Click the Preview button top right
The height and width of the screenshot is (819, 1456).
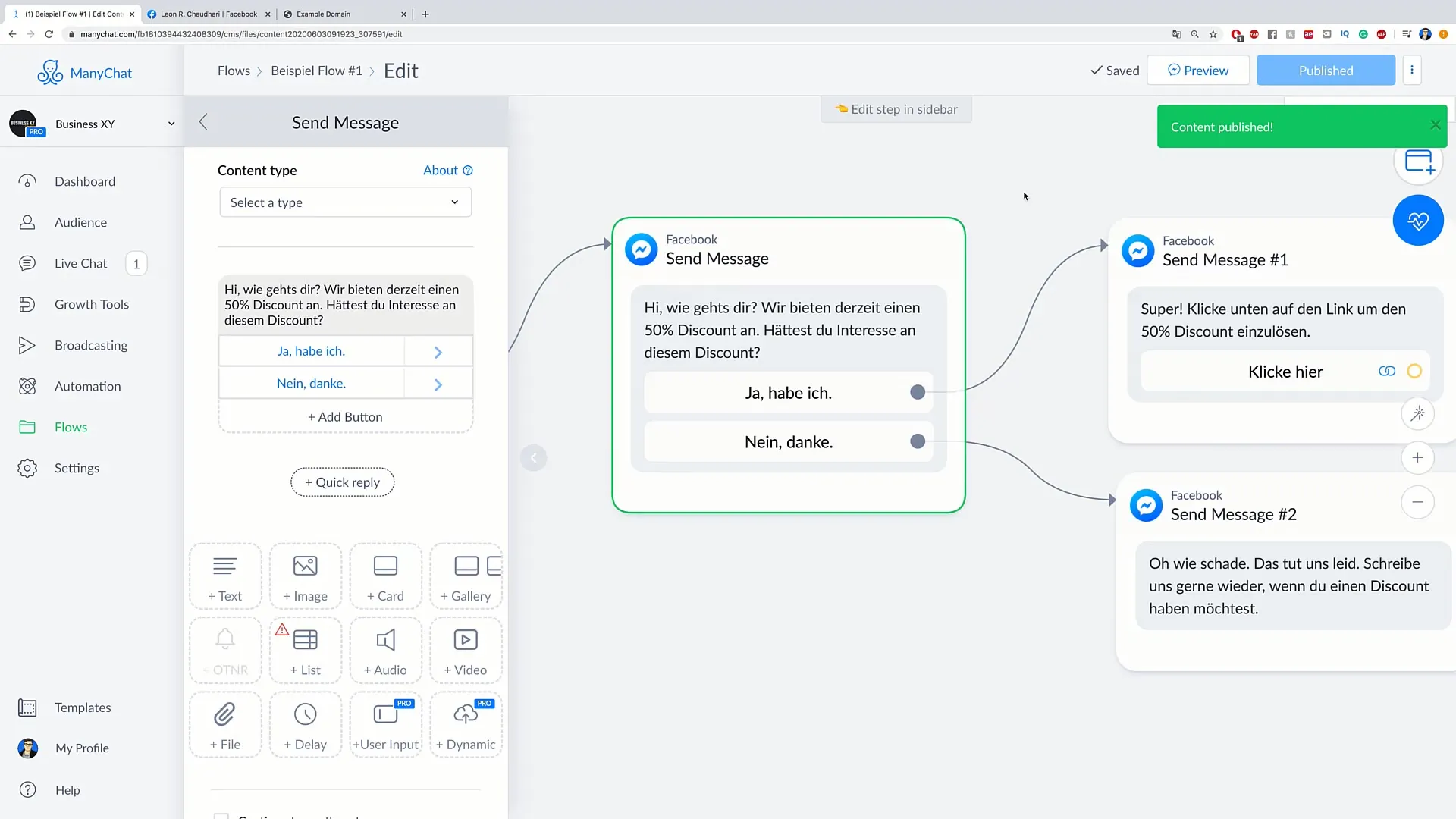(x=1198, y=70)
